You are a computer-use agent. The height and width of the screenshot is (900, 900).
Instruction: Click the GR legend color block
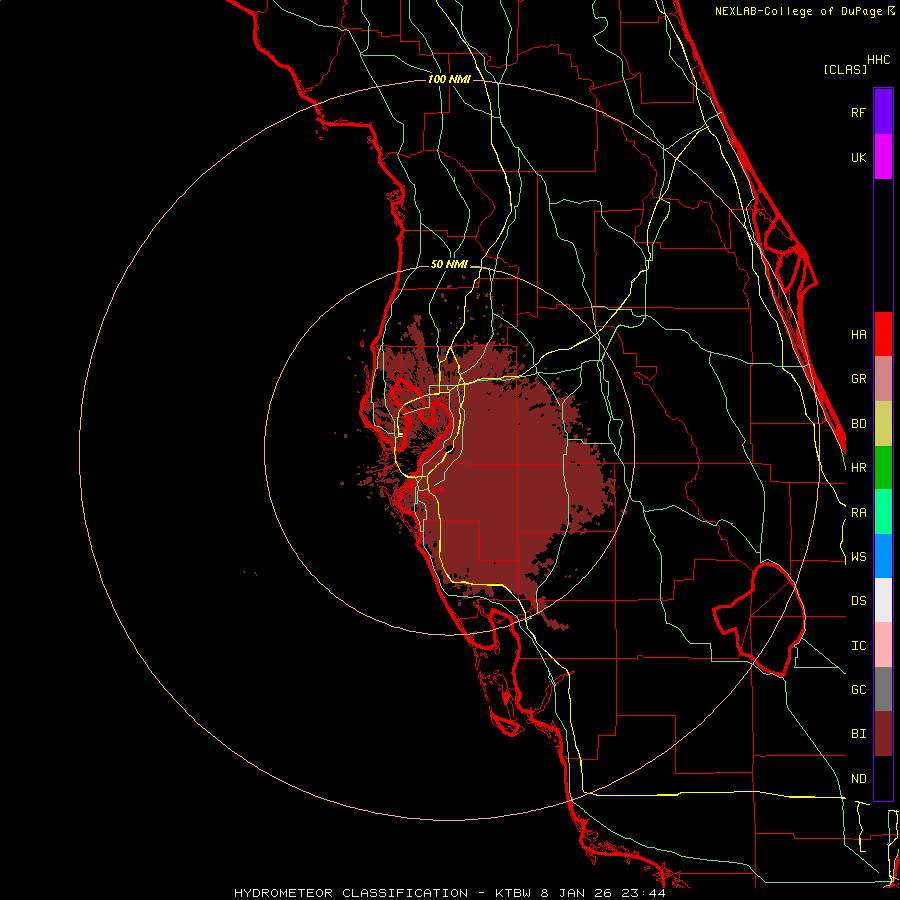(x=883, y=379)
